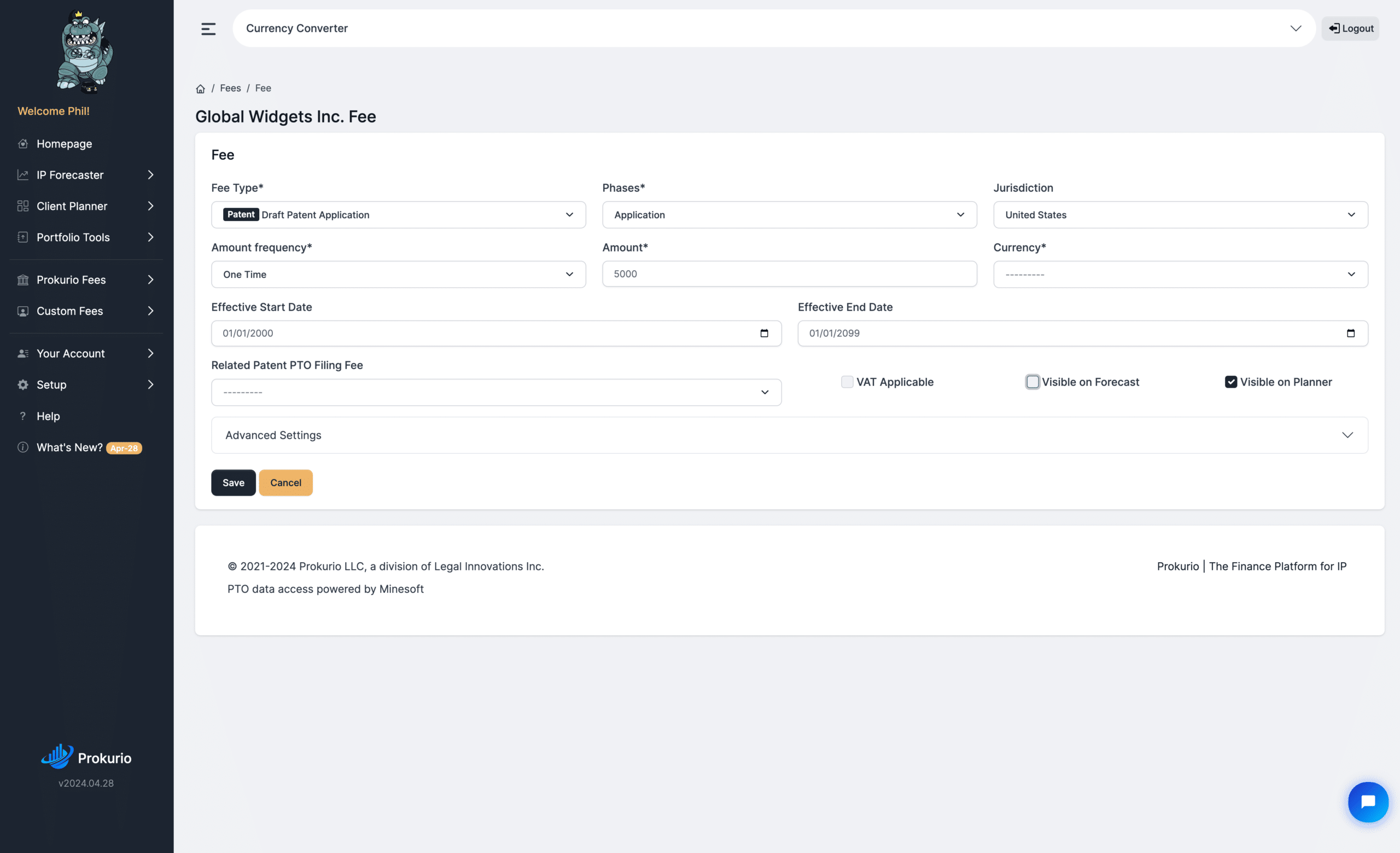Expand Client Planner sidebar menu
The width and height of the screenshot is (1400, 853).
[86, 206]
